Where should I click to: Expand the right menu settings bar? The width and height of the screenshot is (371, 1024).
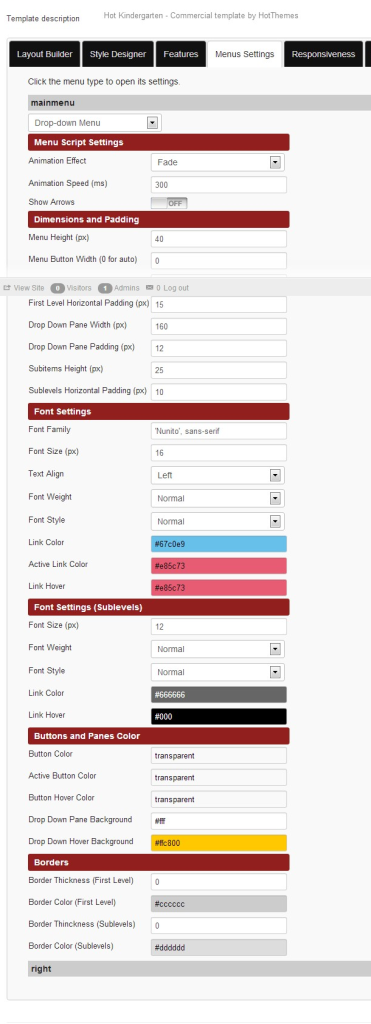pos(199,969)
